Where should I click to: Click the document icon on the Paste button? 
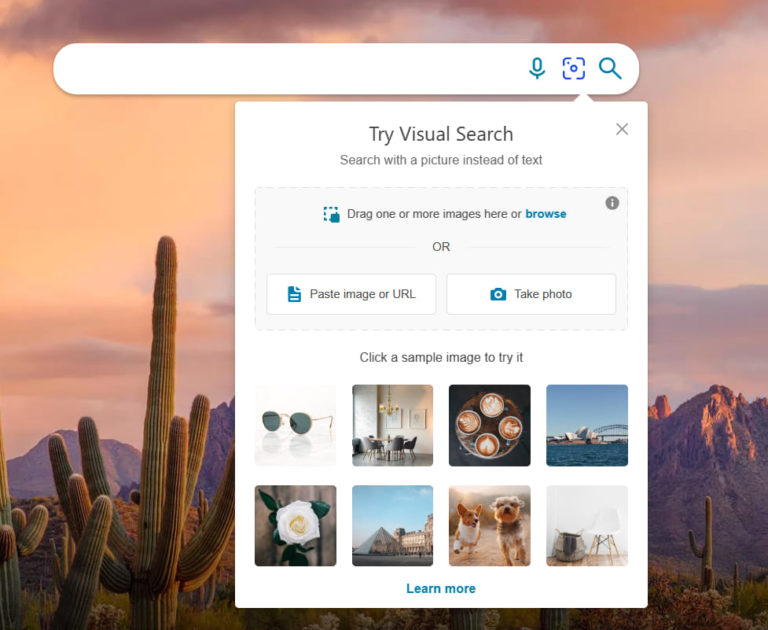point(294,294)
